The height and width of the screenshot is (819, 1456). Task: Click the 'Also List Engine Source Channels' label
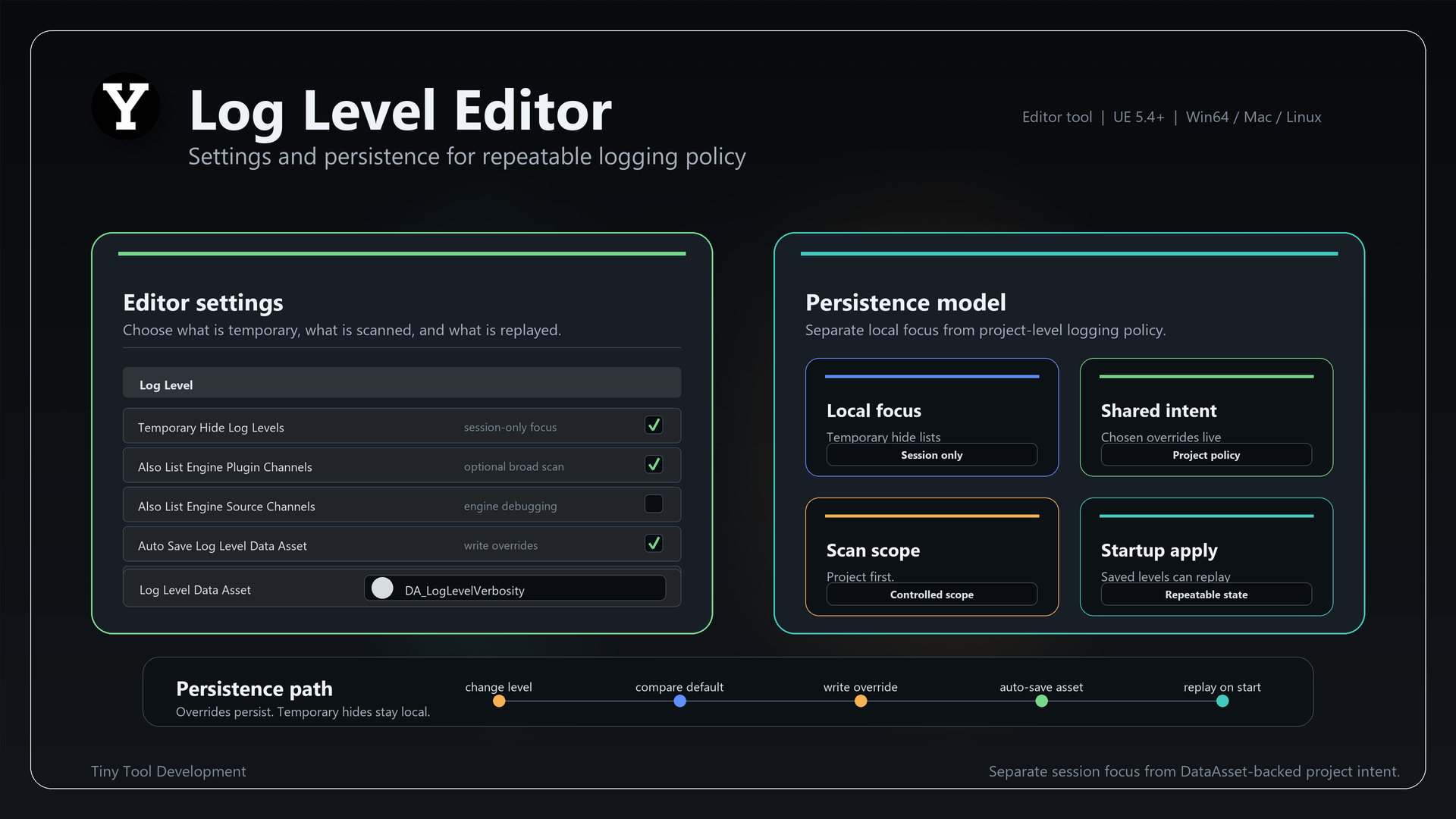pos(226,507)
